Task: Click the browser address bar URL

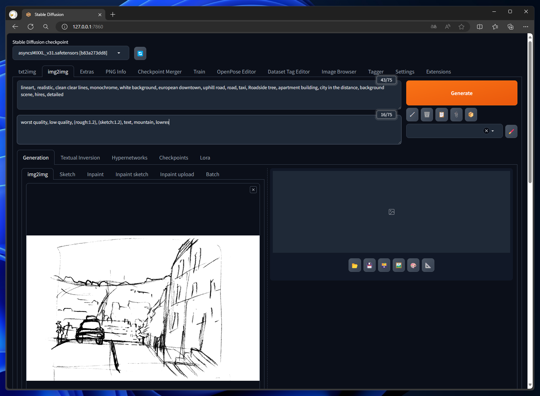Action: (87, 27)
